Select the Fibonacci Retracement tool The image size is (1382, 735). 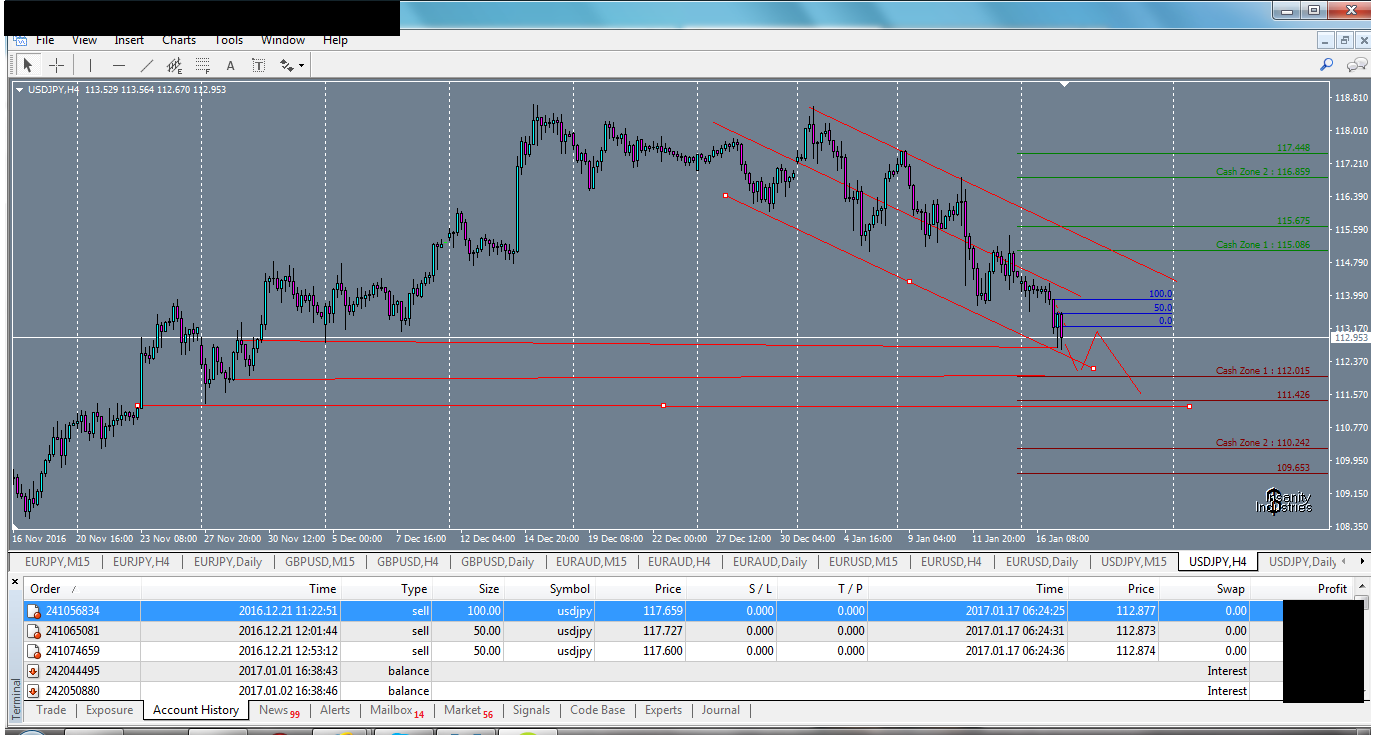(x=202, y=65)
